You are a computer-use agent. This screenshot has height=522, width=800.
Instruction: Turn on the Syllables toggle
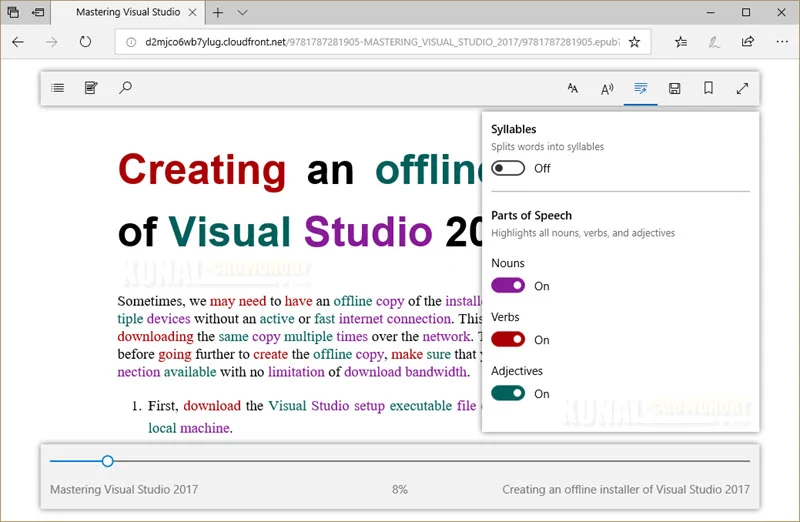[508, 168]
